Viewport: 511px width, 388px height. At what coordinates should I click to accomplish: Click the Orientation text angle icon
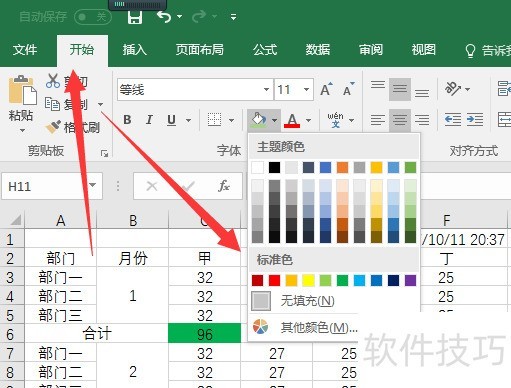coord(452,89)
